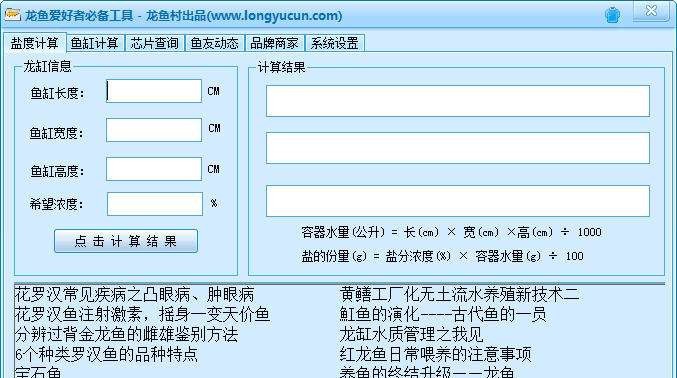The width and height of the screenshot is (677, 378).
Task: Open article 龙缸水质管理之我见
Action: [x=411, y=334]
